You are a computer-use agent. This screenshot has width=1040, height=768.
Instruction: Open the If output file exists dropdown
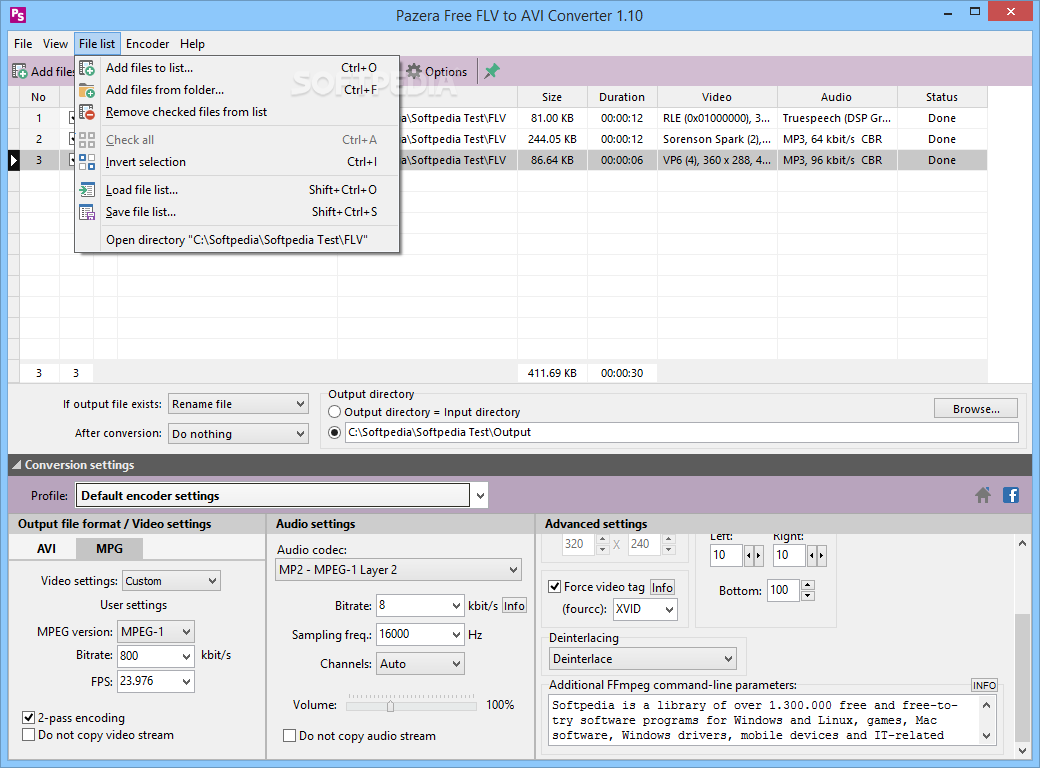point(238,404)
